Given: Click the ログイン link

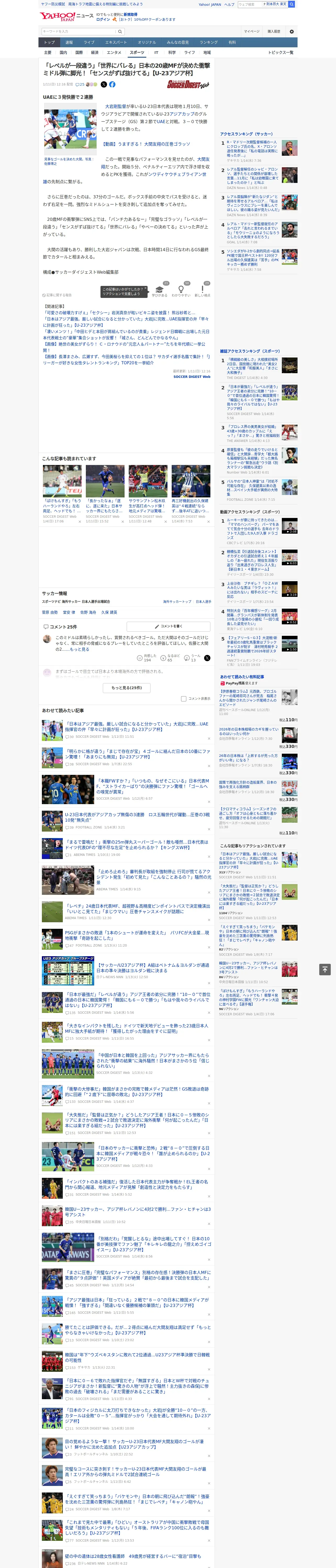Looking at the screenshot, I should pos(103,20).
